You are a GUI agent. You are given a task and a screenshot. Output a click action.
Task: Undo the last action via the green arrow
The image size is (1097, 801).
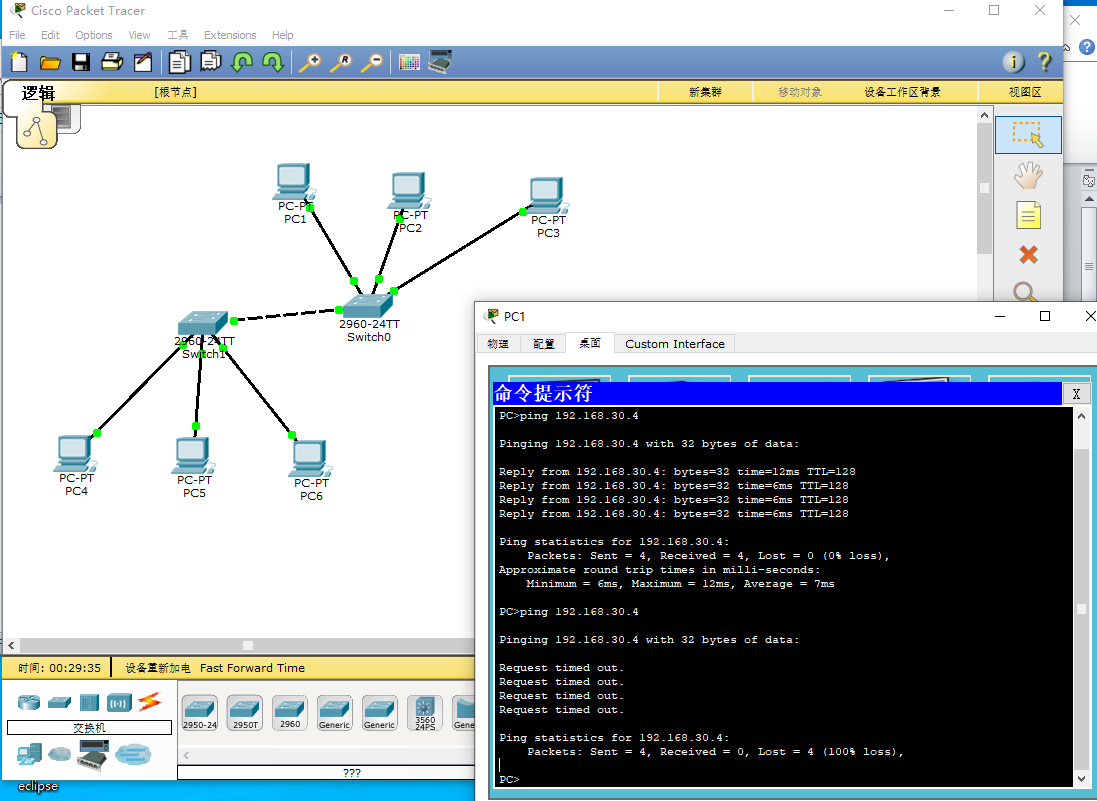pos(241,61)
